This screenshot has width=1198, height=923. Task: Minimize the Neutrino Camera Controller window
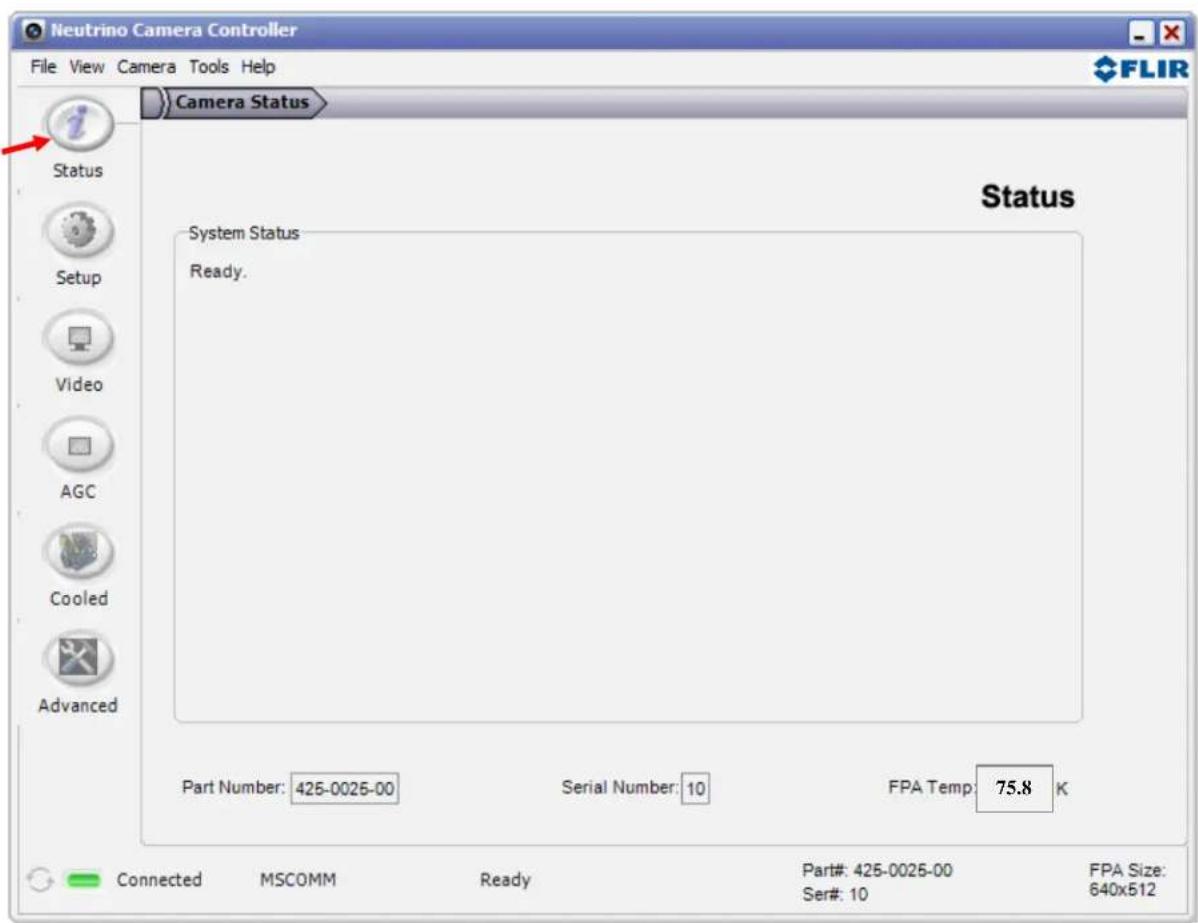[x=1141, y=33]
